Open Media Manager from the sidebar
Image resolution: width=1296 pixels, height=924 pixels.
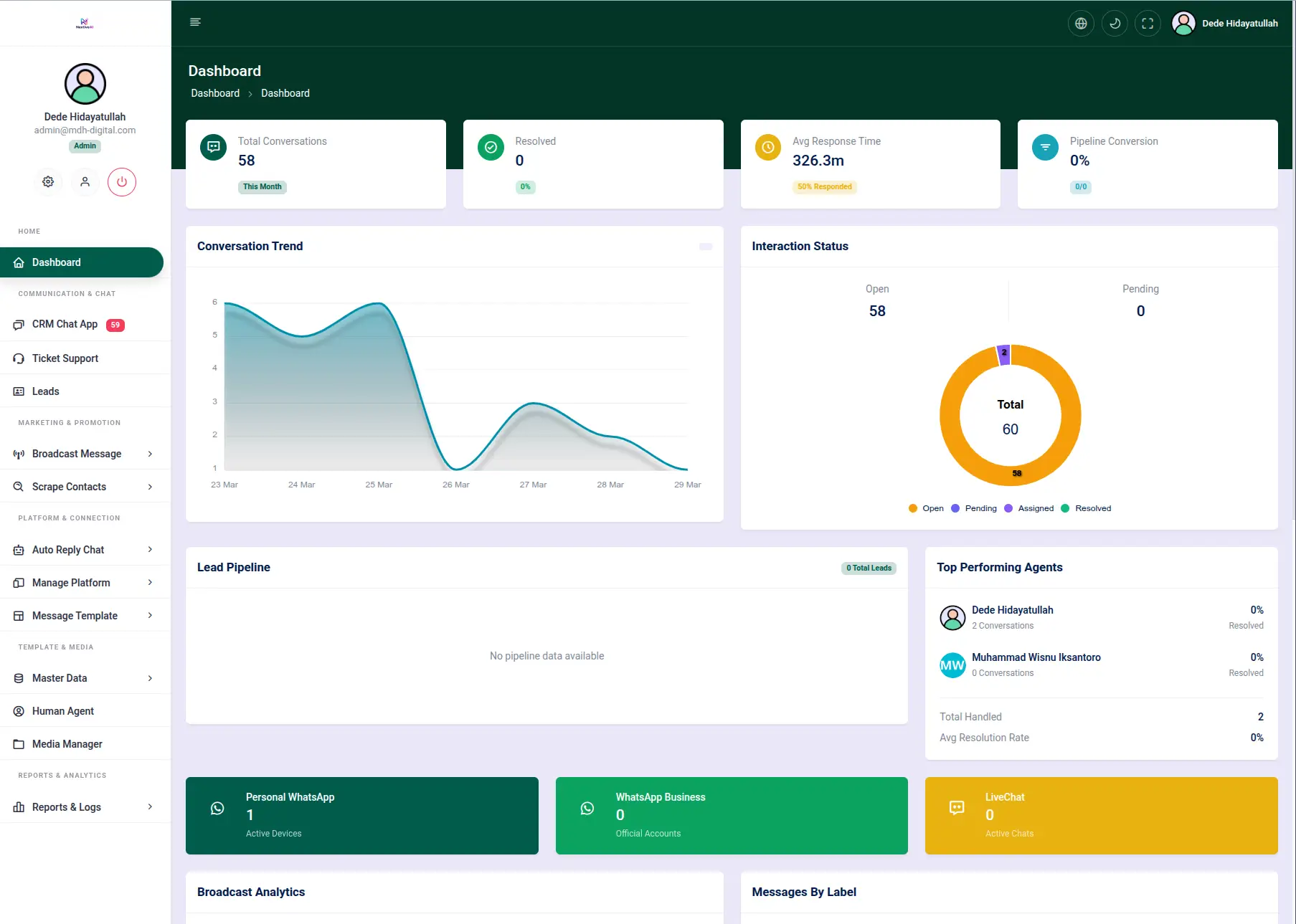(67, 744)
